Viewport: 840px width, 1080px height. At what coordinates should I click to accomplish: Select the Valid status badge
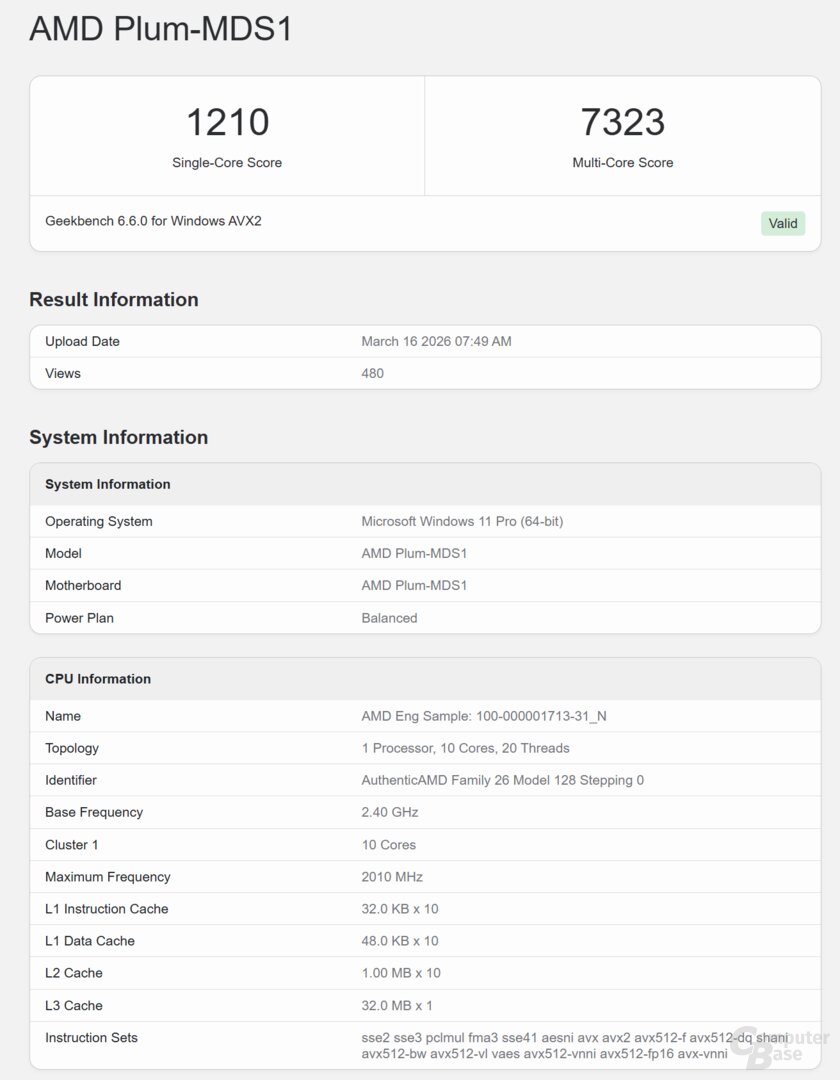783,223
